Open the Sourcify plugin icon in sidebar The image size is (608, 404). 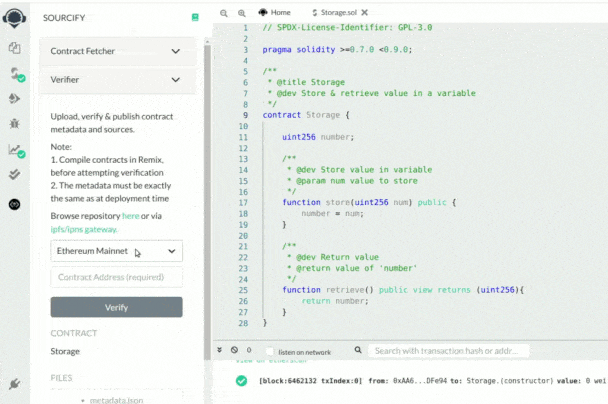[x=14, y=203]
